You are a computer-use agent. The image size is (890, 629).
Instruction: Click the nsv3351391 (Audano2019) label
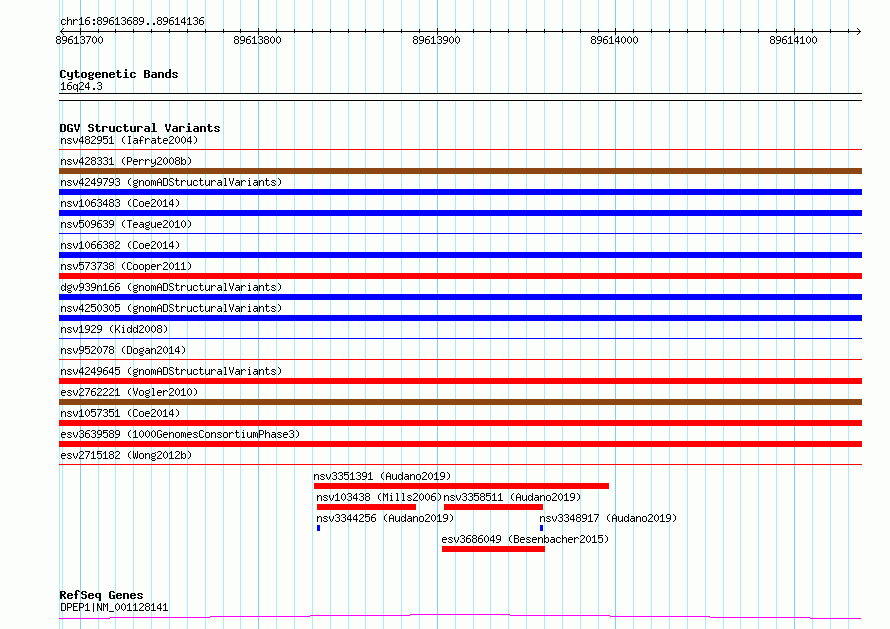point(382,476)
